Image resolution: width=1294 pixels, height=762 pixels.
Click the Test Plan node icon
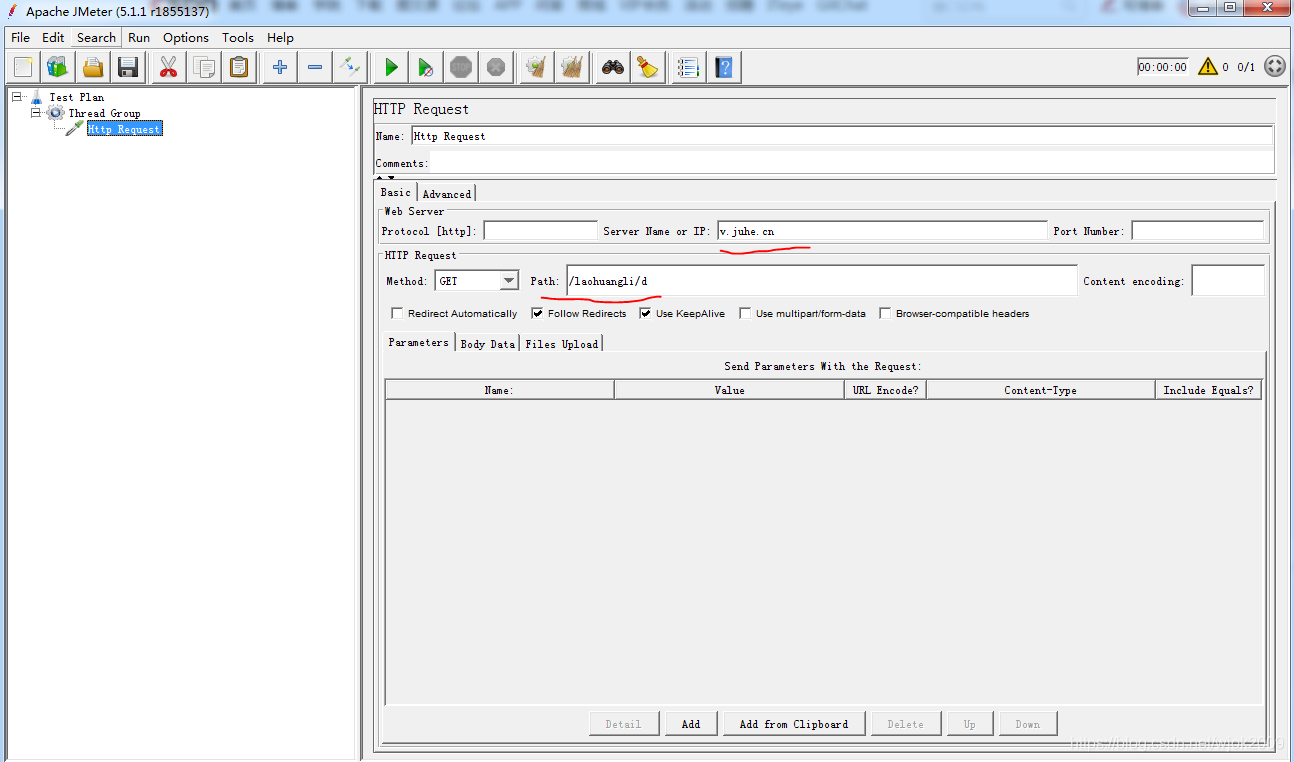pos(36,97)
